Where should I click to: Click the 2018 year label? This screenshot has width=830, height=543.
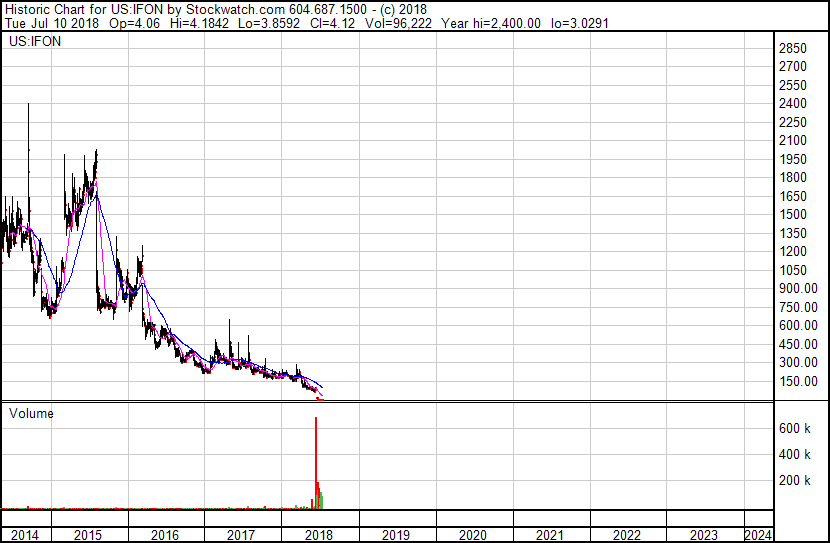coord(318,535)
